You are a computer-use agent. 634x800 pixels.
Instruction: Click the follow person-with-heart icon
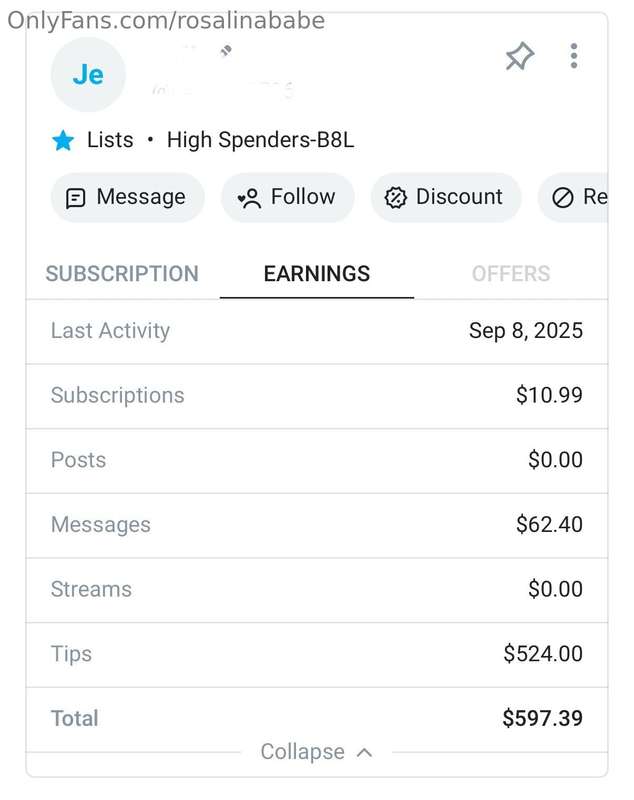[x=249, y=198]
